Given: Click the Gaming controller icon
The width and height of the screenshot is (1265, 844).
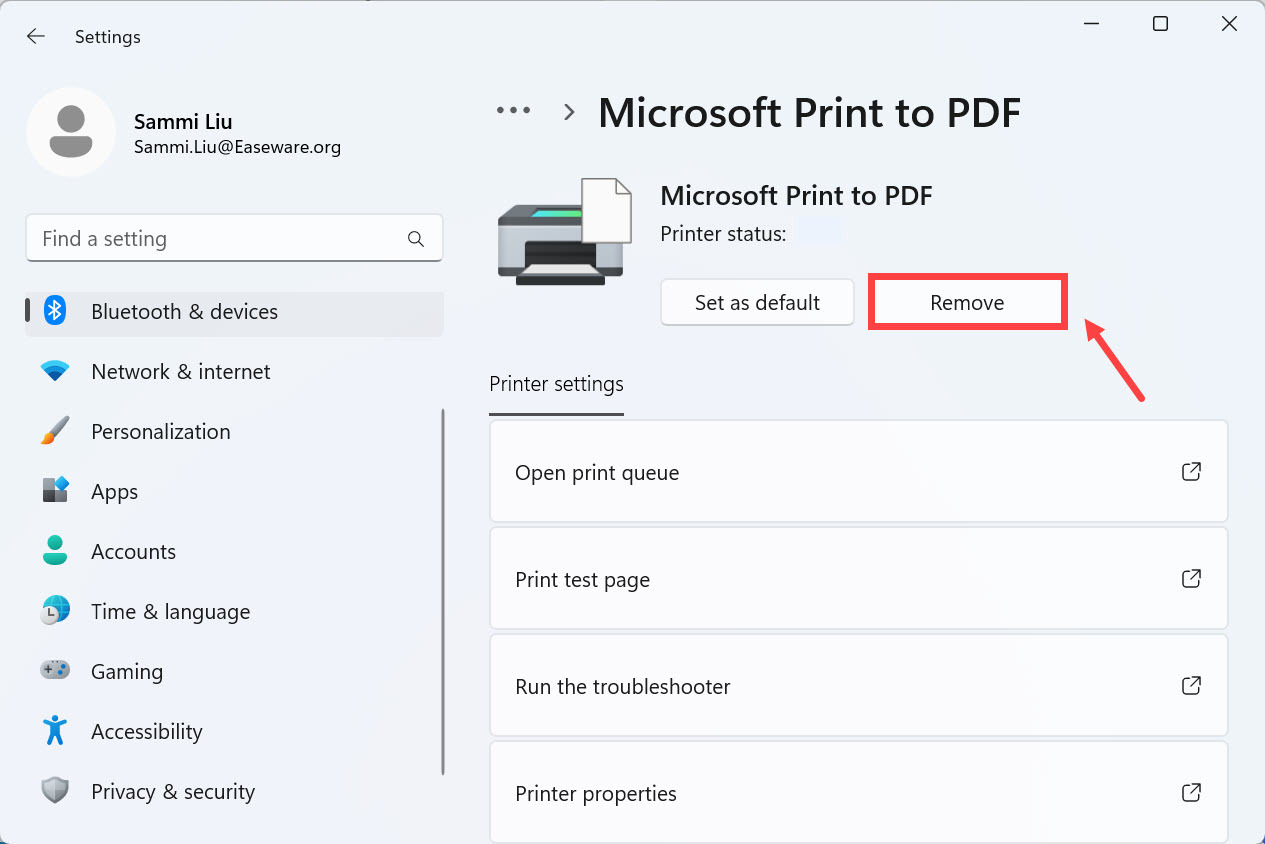Looking at the screenshot, I should 55,671.
